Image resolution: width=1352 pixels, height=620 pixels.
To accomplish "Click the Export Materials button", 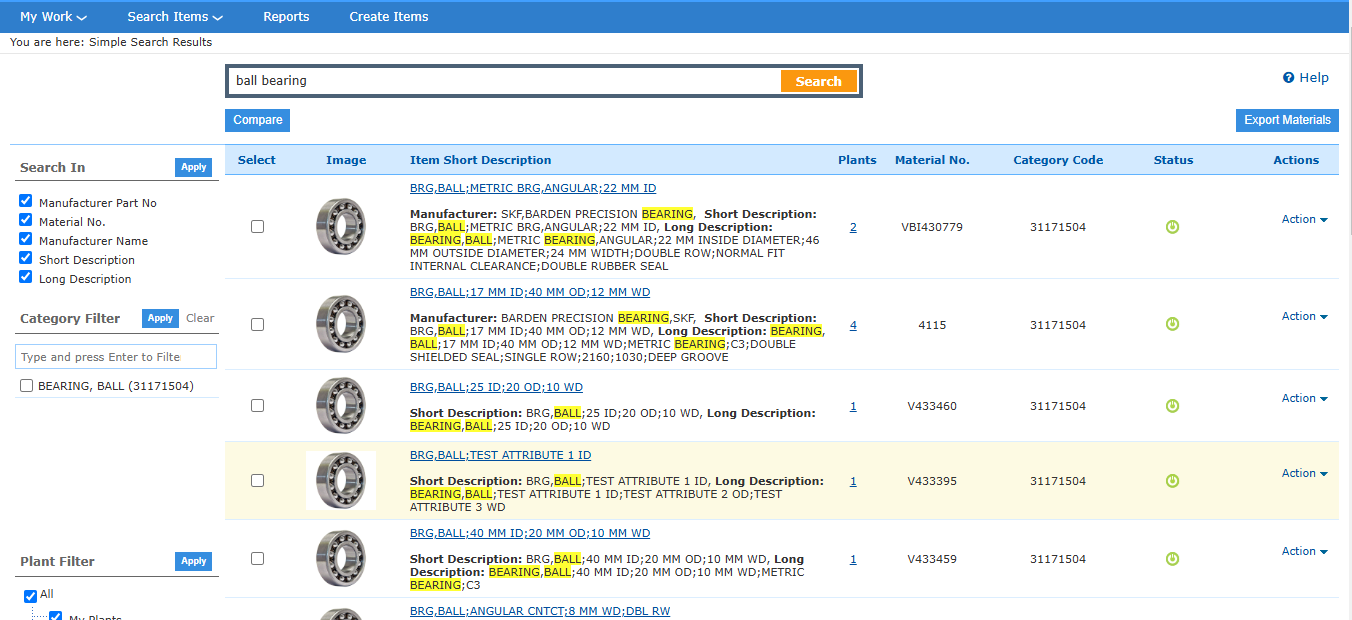I will point(1287,120).
